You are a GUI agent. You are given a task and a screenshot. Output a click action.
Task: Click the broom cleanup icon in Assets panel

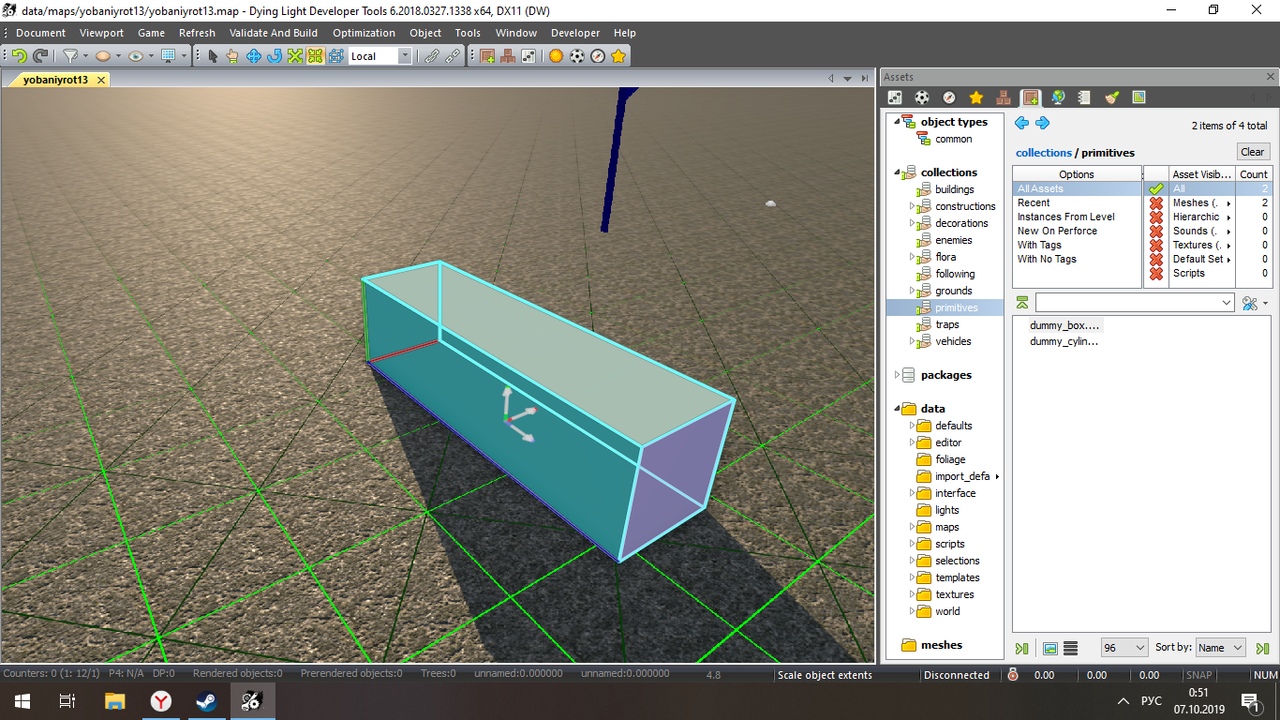point(1111,97)
